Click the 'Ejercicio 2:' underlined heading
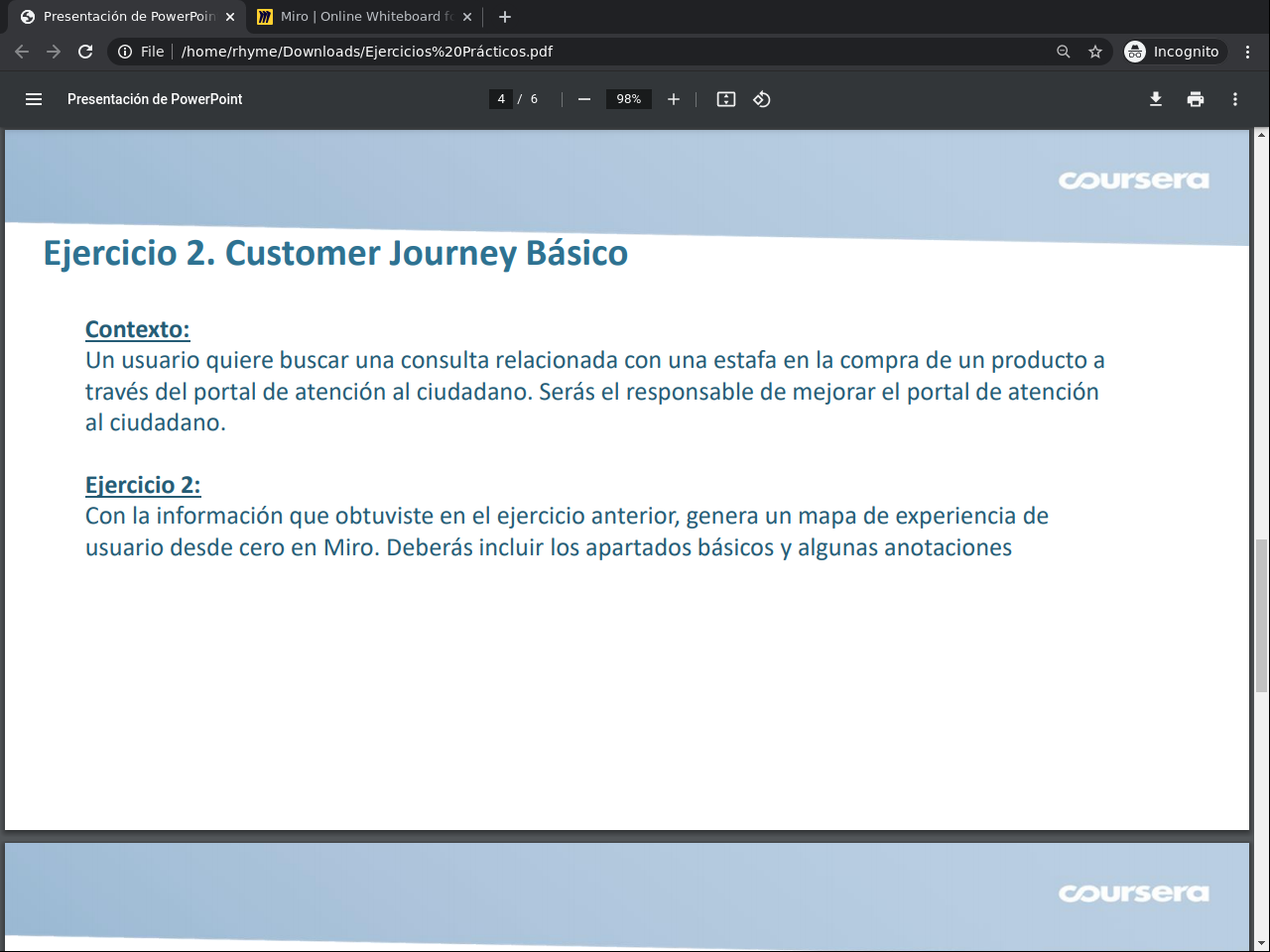Image resolution: width=1270 pixels, height=952 pixels. 143,485
